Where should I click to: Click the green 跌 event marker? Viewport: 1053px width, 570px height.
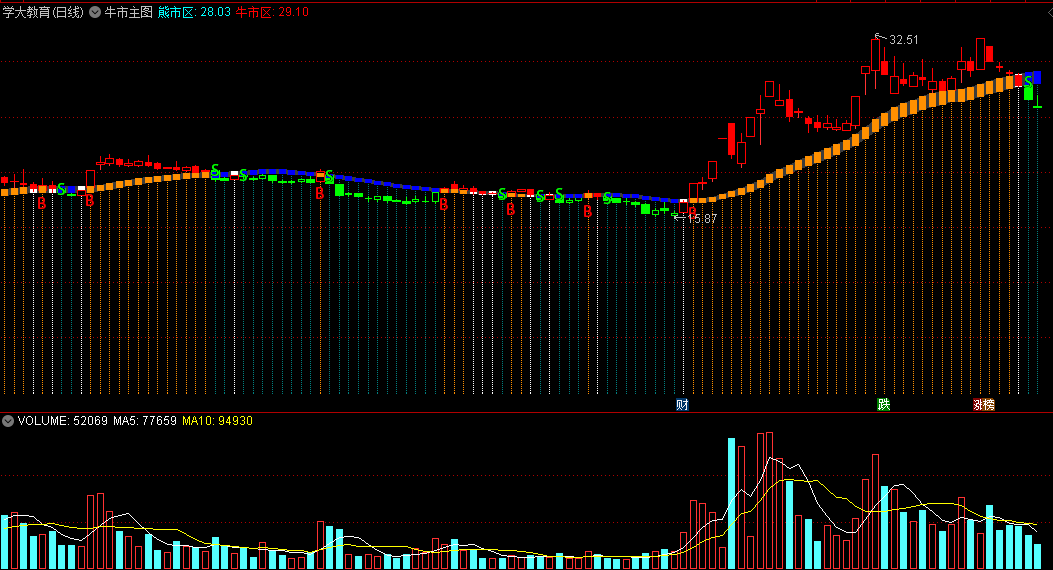[x=884, y=404]
